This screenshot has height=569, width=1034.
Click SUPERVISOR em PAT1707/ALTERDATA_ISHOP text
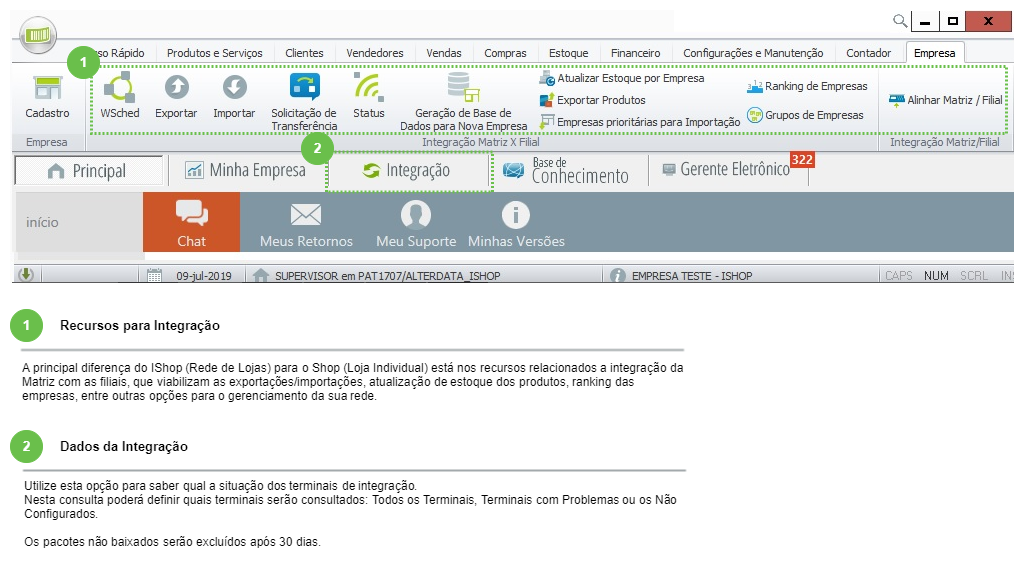[x=388, y=276]
